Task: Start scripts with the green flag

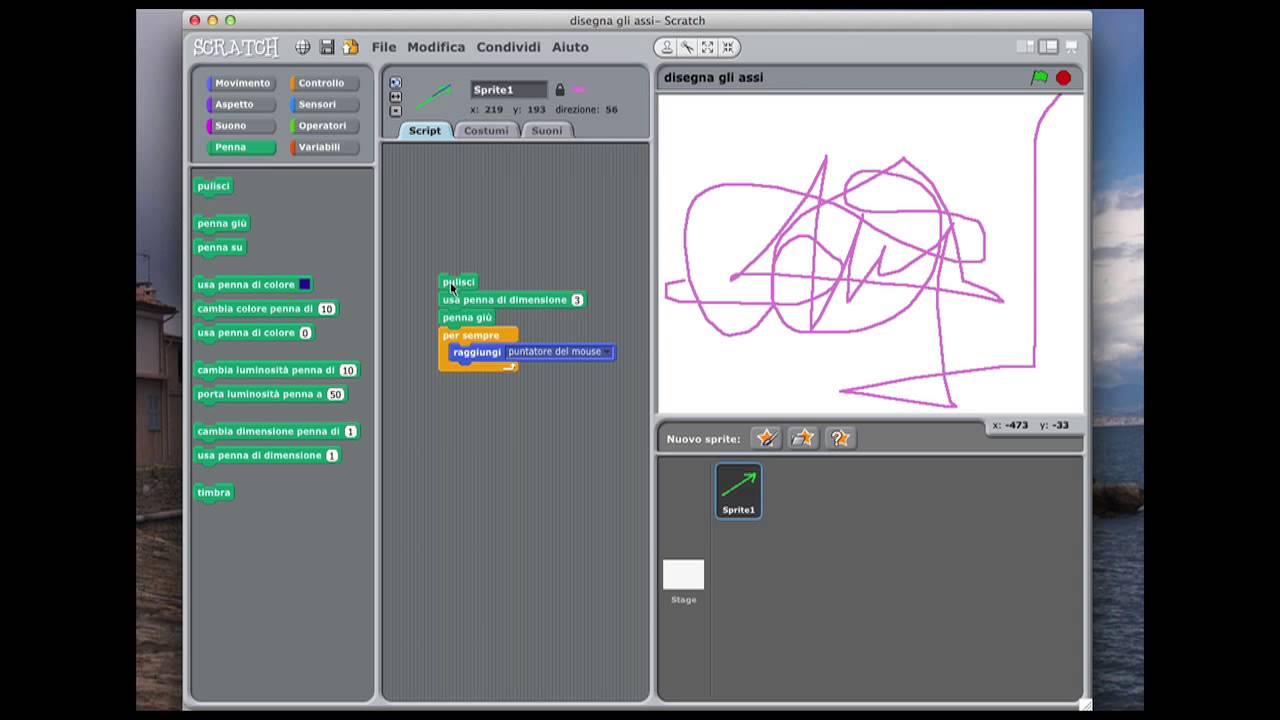Action: [1039, 77]
